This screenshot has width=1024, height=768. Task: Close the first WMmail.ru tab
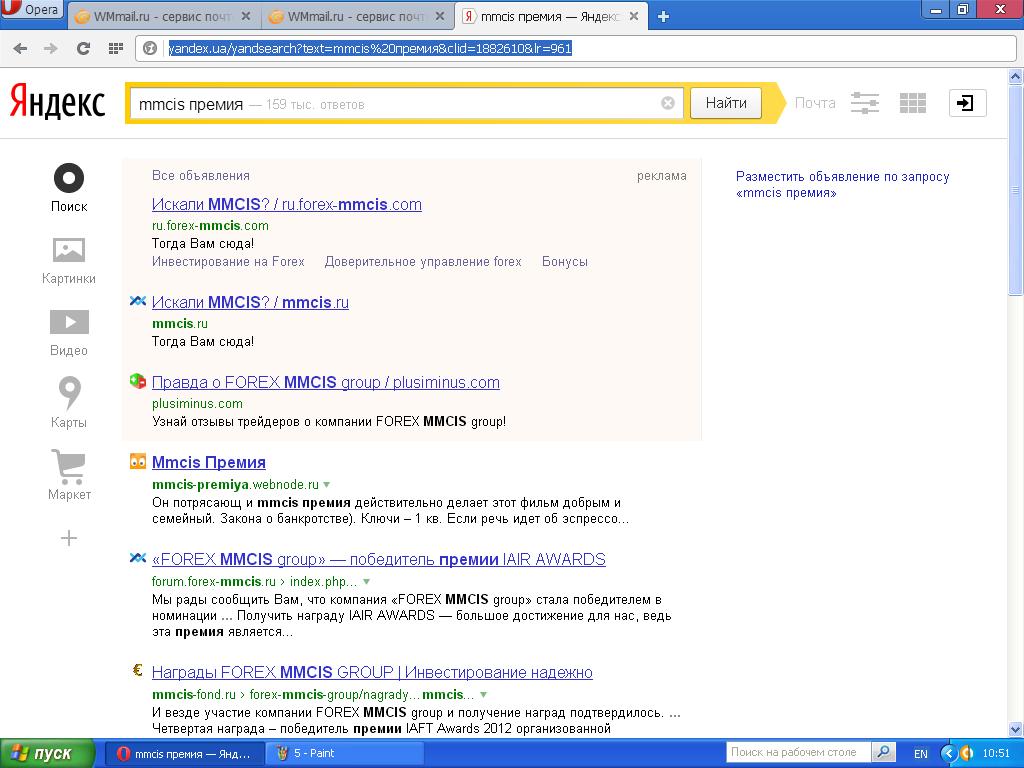pyautogui.click(x=246, y=16)
